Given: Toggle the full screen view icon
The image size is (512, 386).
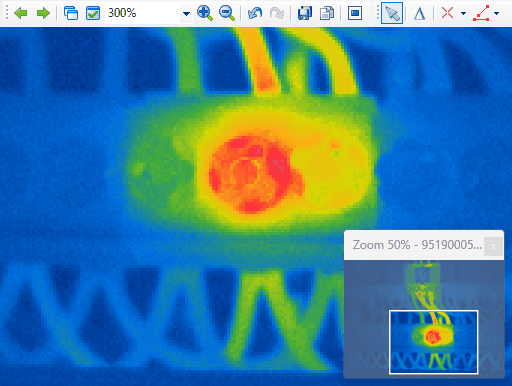Looking at the screenshot, I should tap(355, 13).
